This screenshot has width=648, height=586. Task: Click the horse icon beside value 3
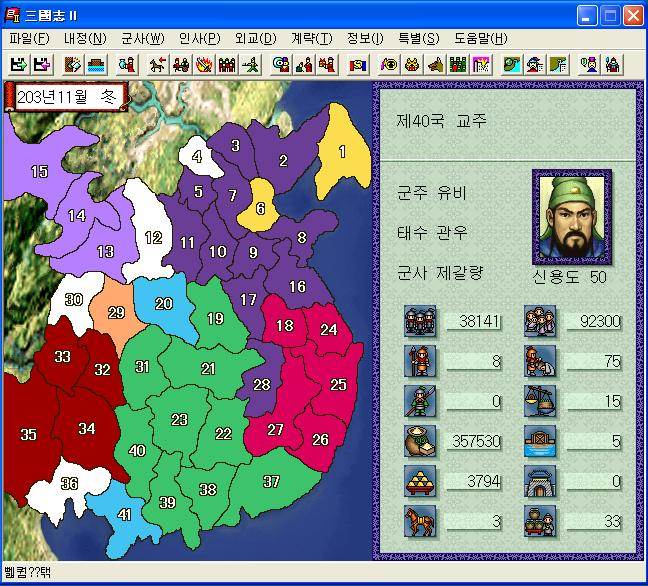(420, 521)
